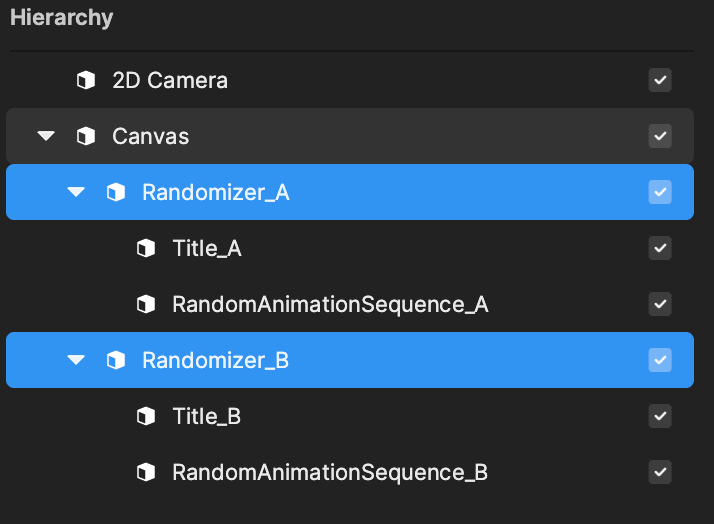The image size is (714, 524).
Task: Collapse the Canvas tree node
Action: click(x=46, y=136)
